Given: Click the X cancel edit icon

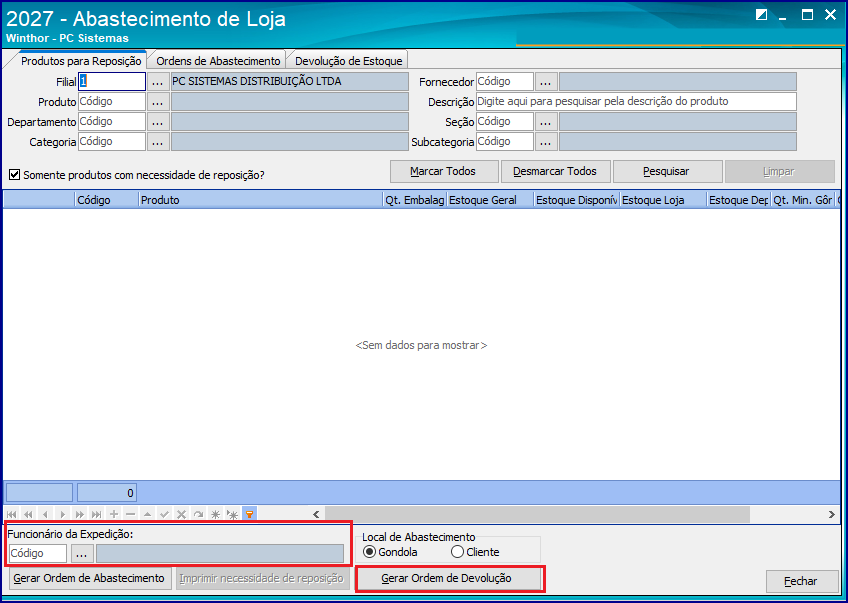Looking at the screenshot, I should 182,514.
